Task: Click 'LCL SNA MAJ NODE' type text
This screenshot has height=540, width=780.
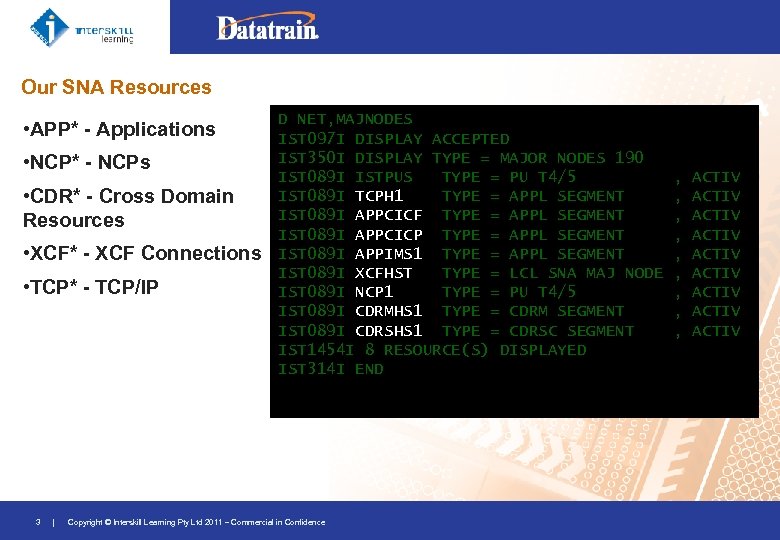Action: tap(586, 273)
